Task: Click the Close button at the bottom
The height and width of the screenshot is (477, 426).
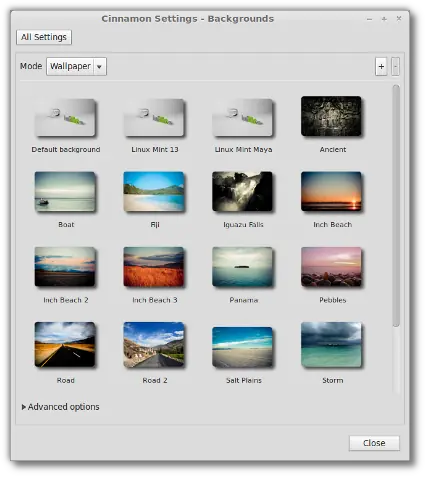Action: click(374, 443)
